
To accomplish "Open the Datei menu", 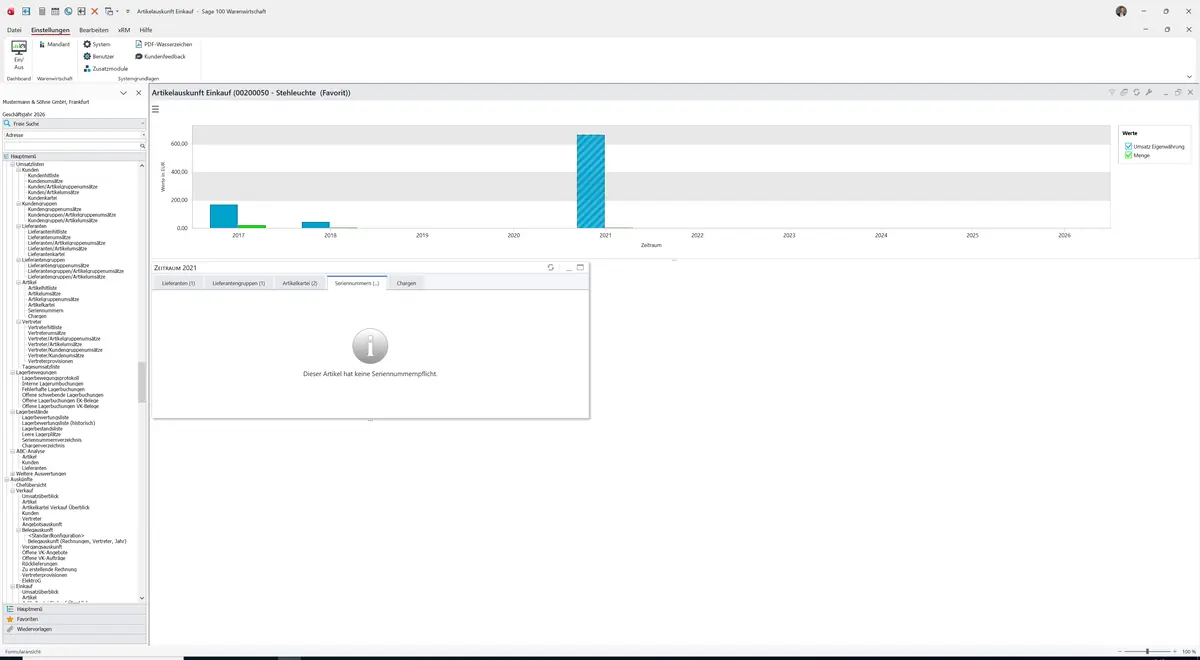I will (14, 30).
